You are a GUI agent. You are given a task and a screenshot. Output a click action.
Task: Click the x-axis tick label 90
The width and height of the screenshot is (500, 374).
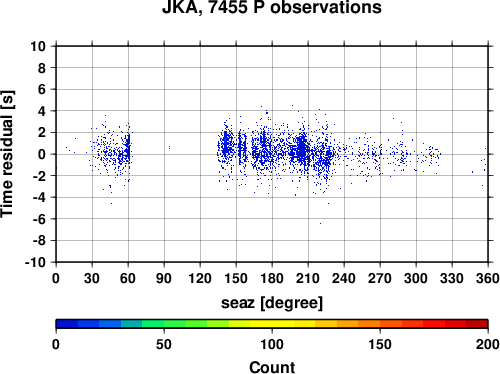(x=164, y=278)
